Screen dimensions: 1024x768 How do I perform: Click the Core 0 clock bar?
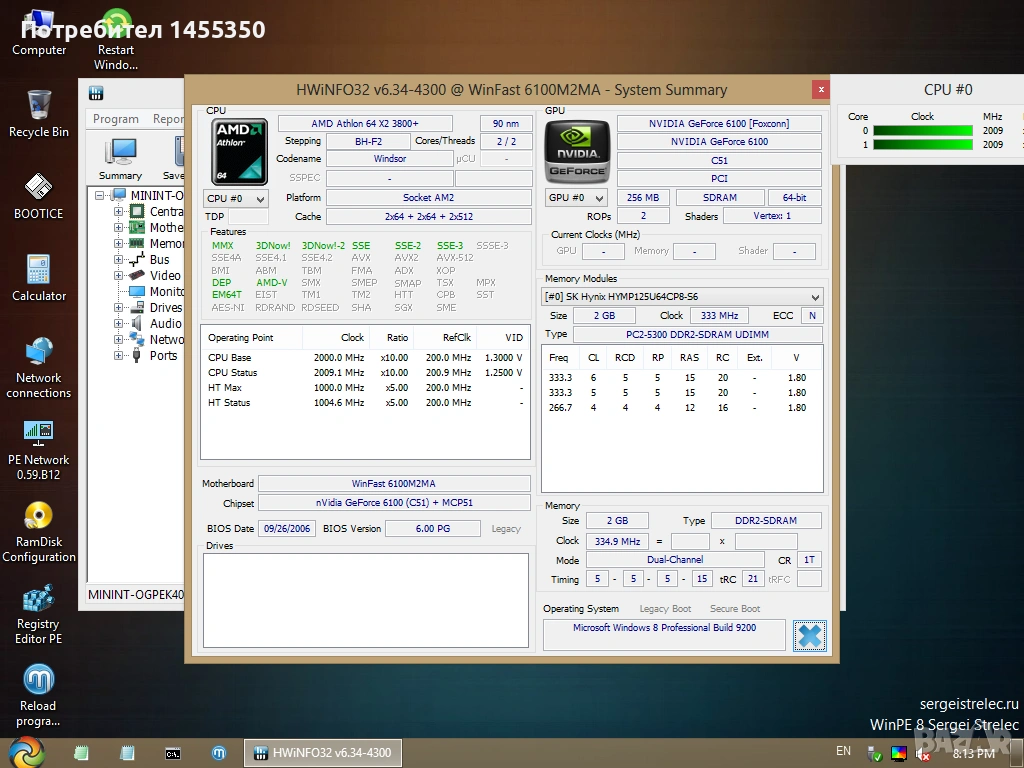pos(922,130)
